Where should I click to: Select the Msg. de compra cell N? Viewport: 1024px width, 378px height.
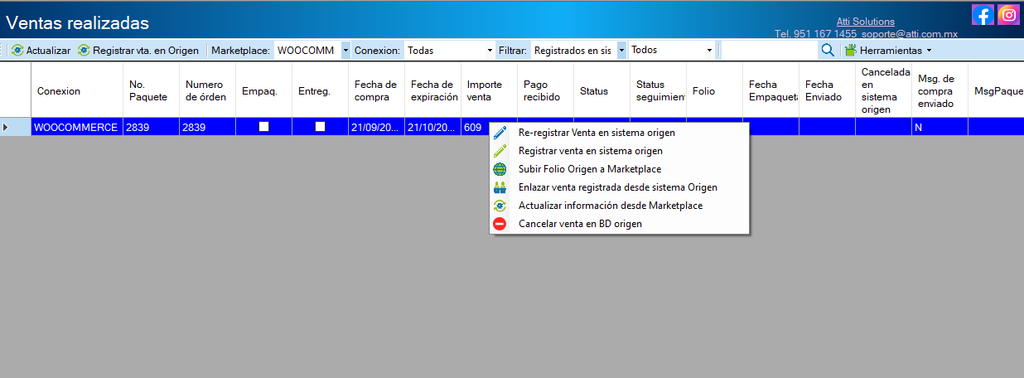(940, 127)
